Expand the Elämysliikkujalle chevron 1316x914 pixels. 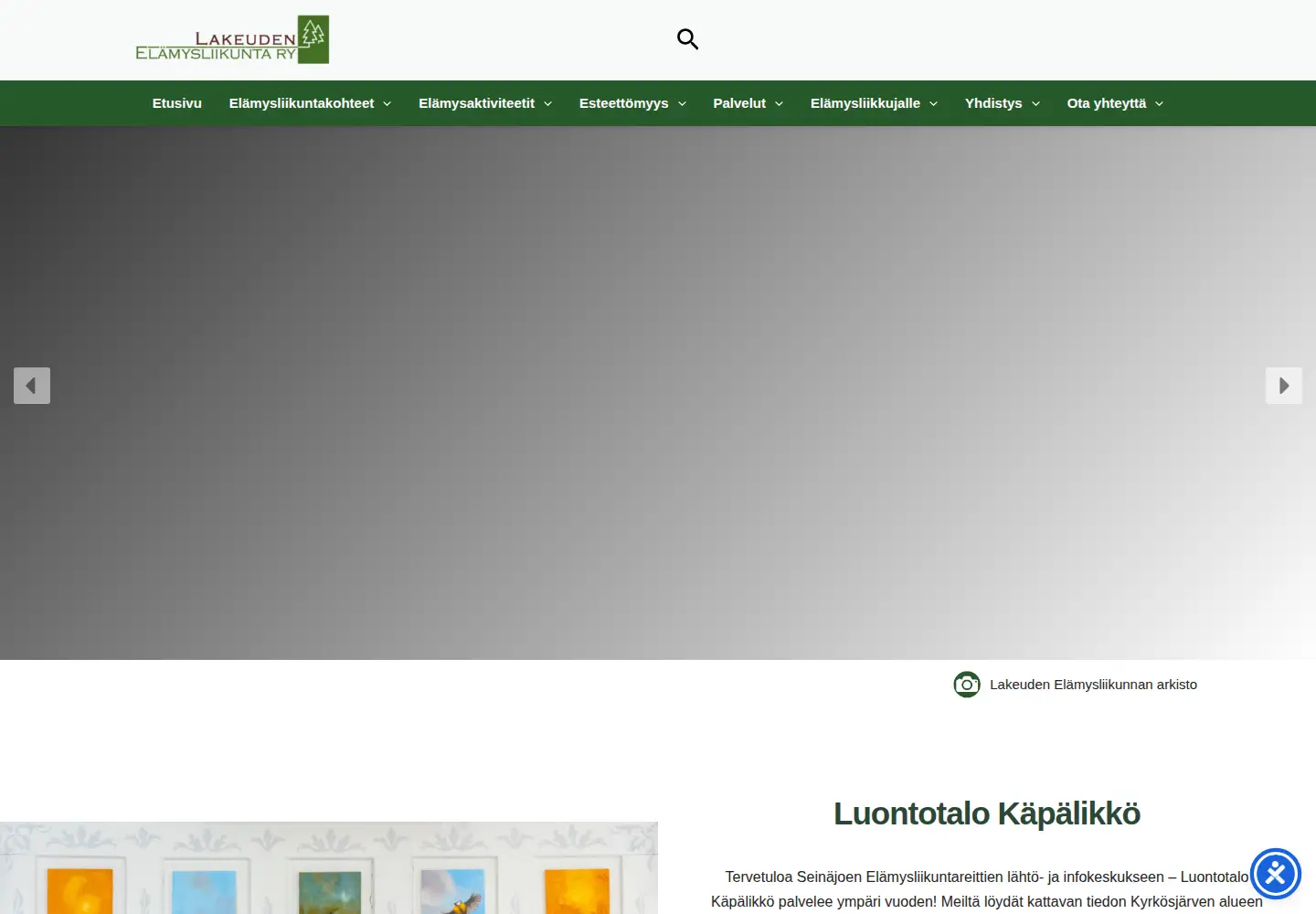click(933, 104)
